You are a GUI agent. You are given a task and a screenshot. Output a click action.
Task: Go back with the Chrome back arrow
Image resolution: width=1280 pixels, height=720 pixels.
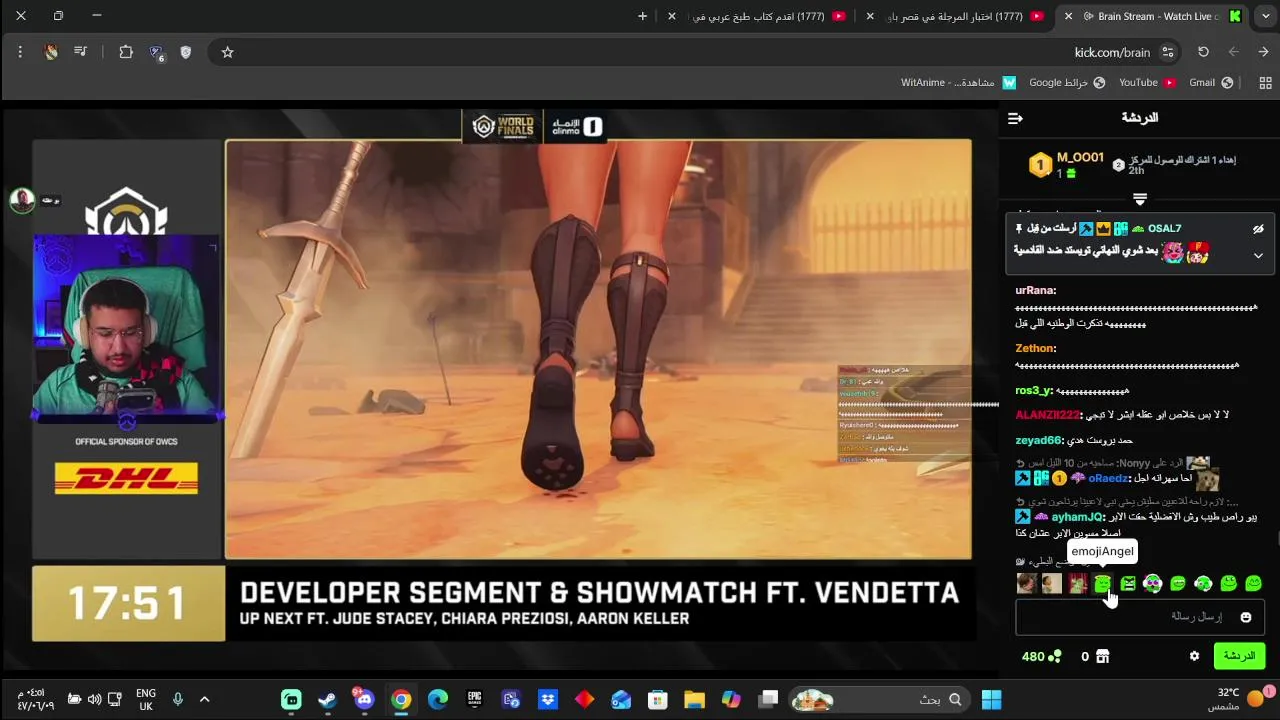pyautogui.click(x=1264, y=52)
